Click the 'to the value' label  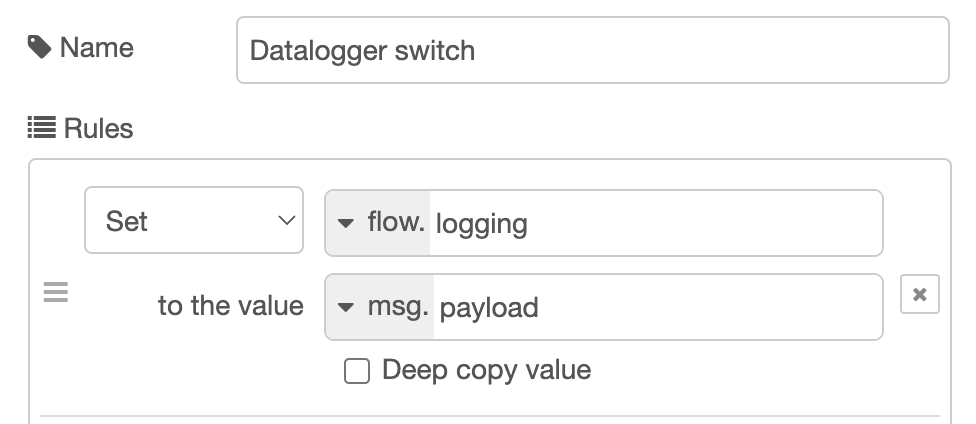click(x=230, y=305)
